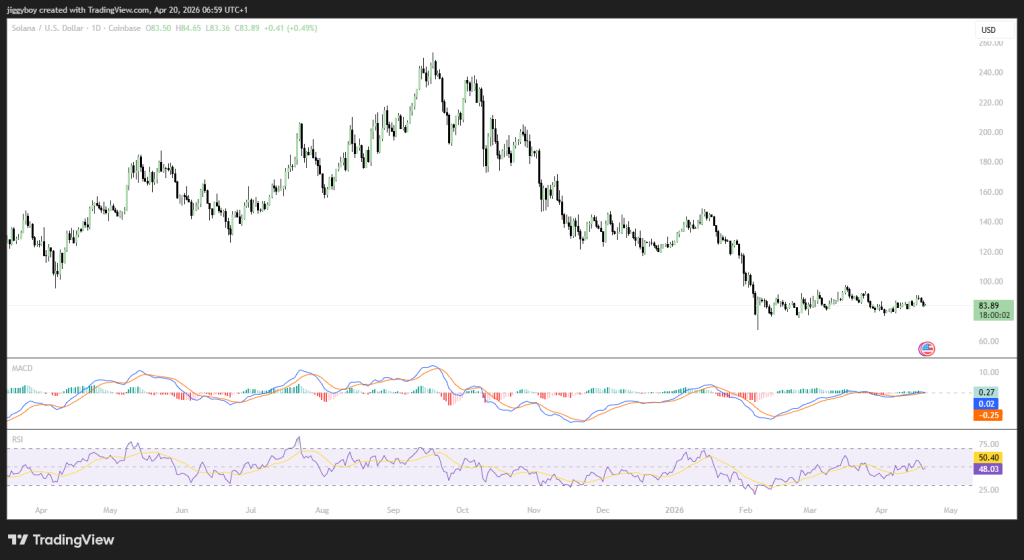The width and height of the screenshot is (1024, 560).
Task: Click the Nov label on time axis
Action: pyautogui.click(x=534, y=510)
